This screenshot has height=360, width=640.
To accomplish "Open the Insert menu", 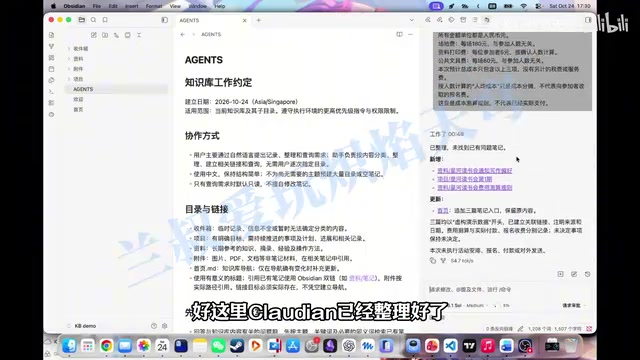I will pos(131,6).
